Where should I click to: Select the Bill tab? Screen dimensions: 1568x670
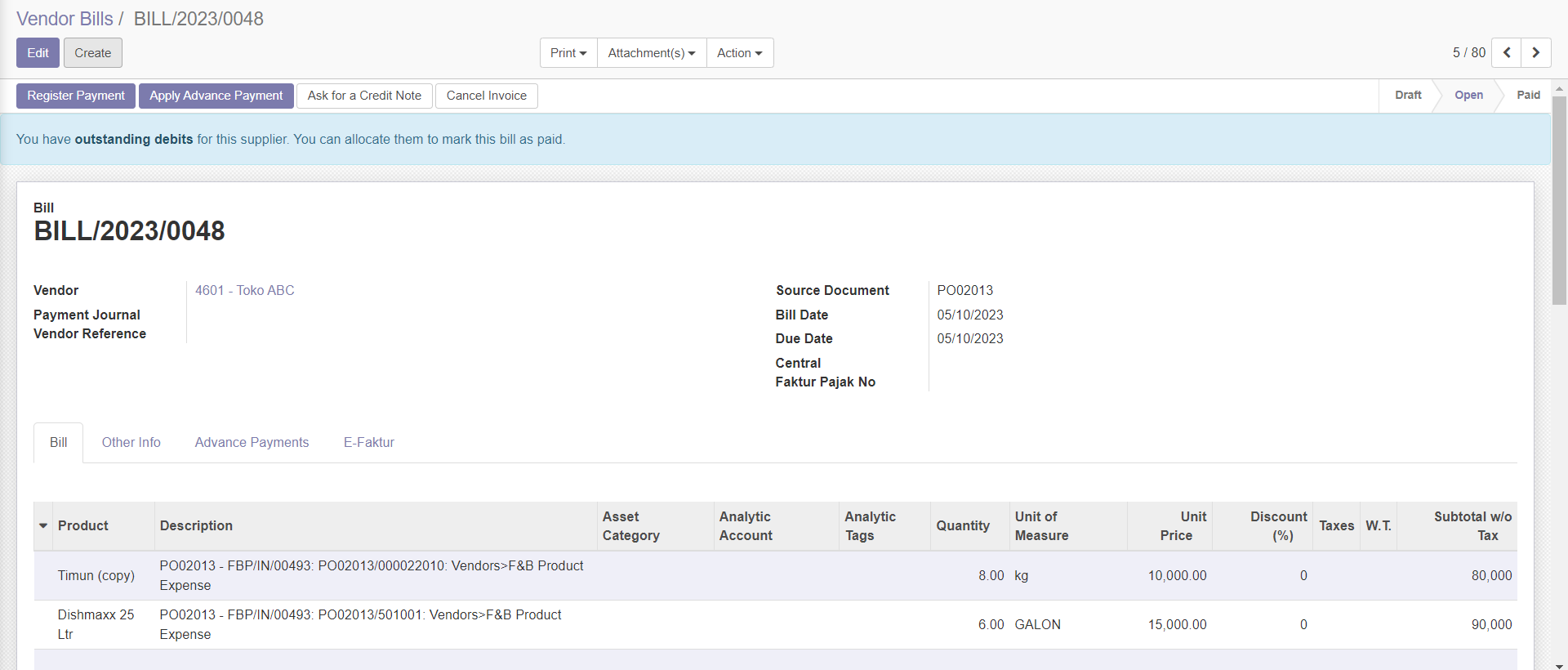58,442
